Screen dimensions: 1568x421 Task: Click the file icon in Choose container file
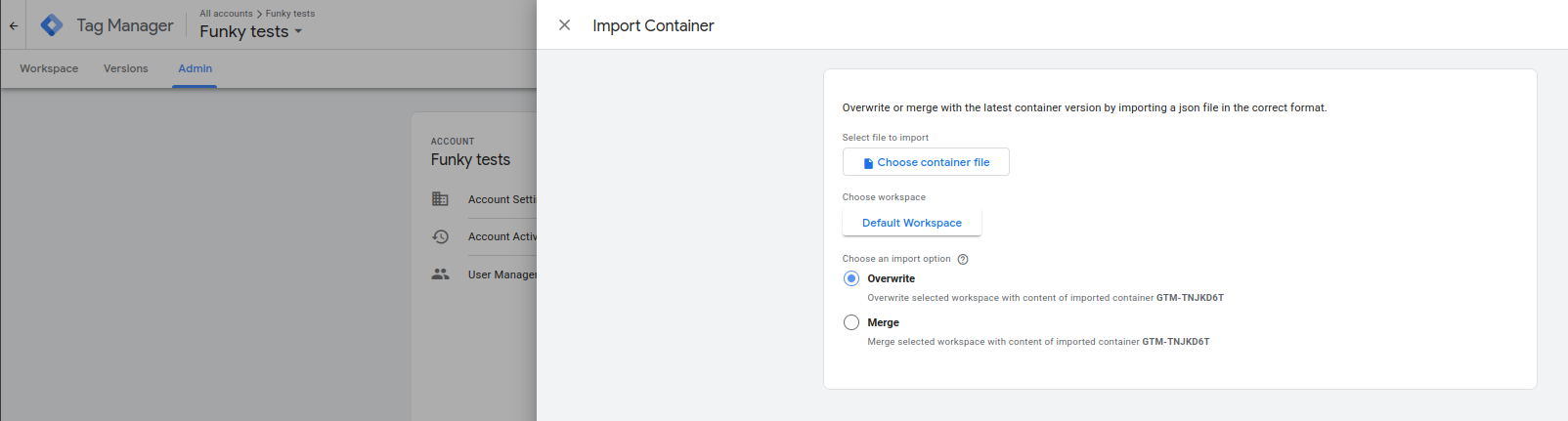click(868, 163)
